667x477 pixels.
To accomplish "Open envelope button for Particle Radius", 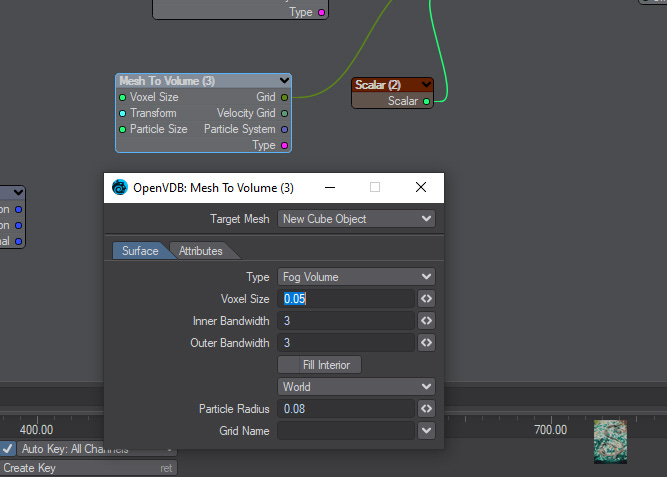I will click(x=426, y=409).
